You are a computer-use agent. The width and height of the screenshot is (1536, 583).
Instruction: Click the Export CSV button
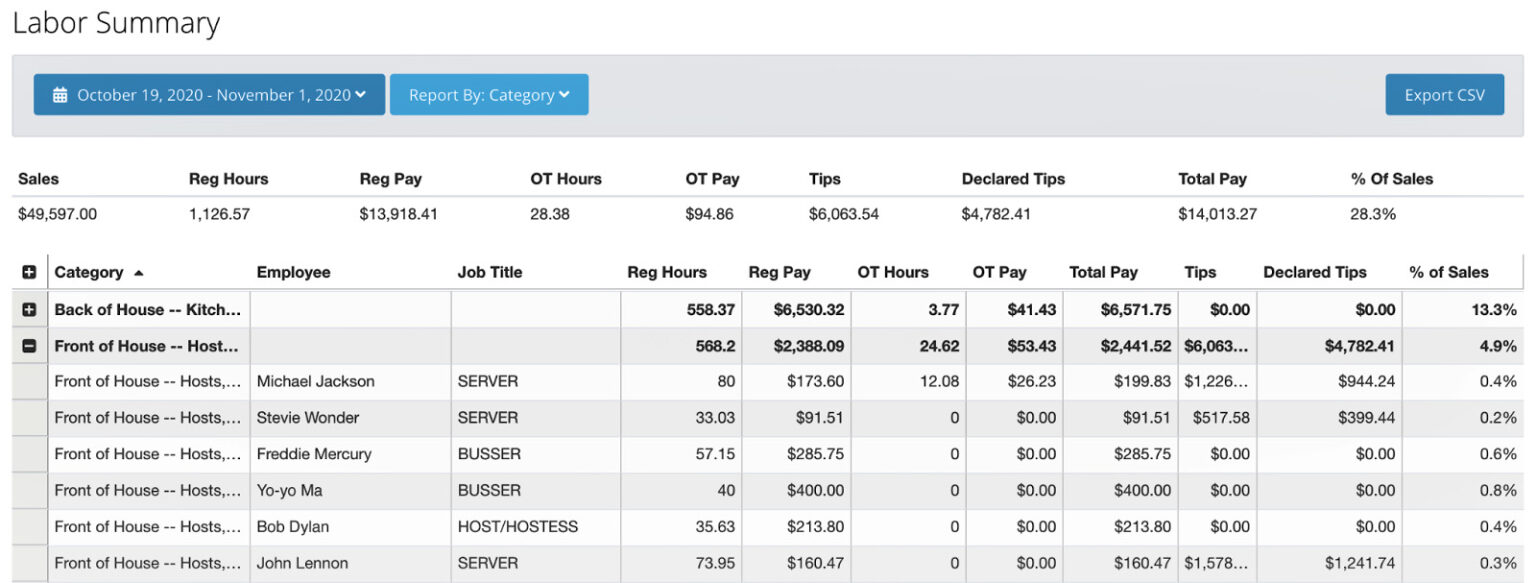coord(1444,95)
